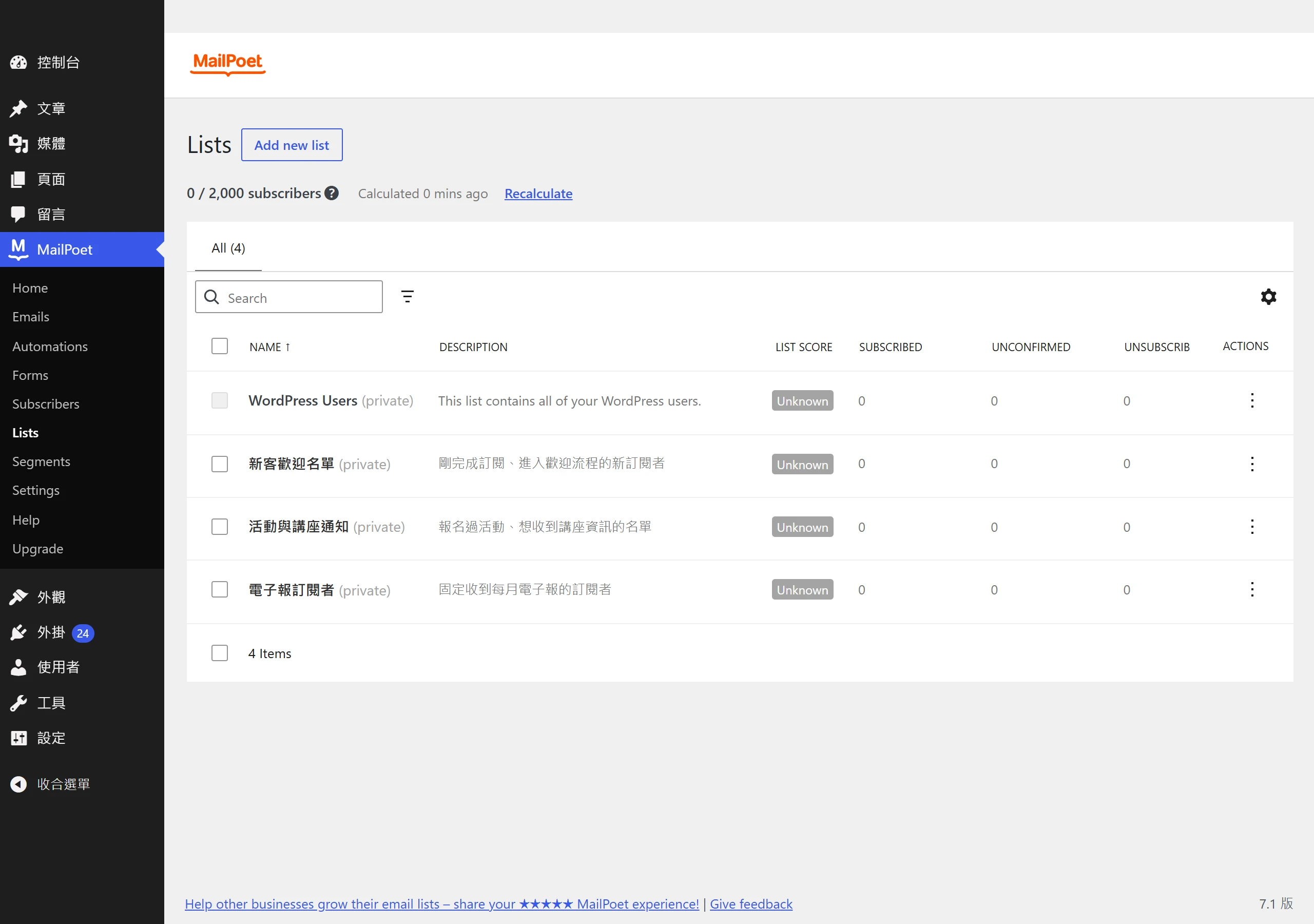Click the 外觀 appearance brush icon
Screen dimensions: 1314x924
[18, 597]
